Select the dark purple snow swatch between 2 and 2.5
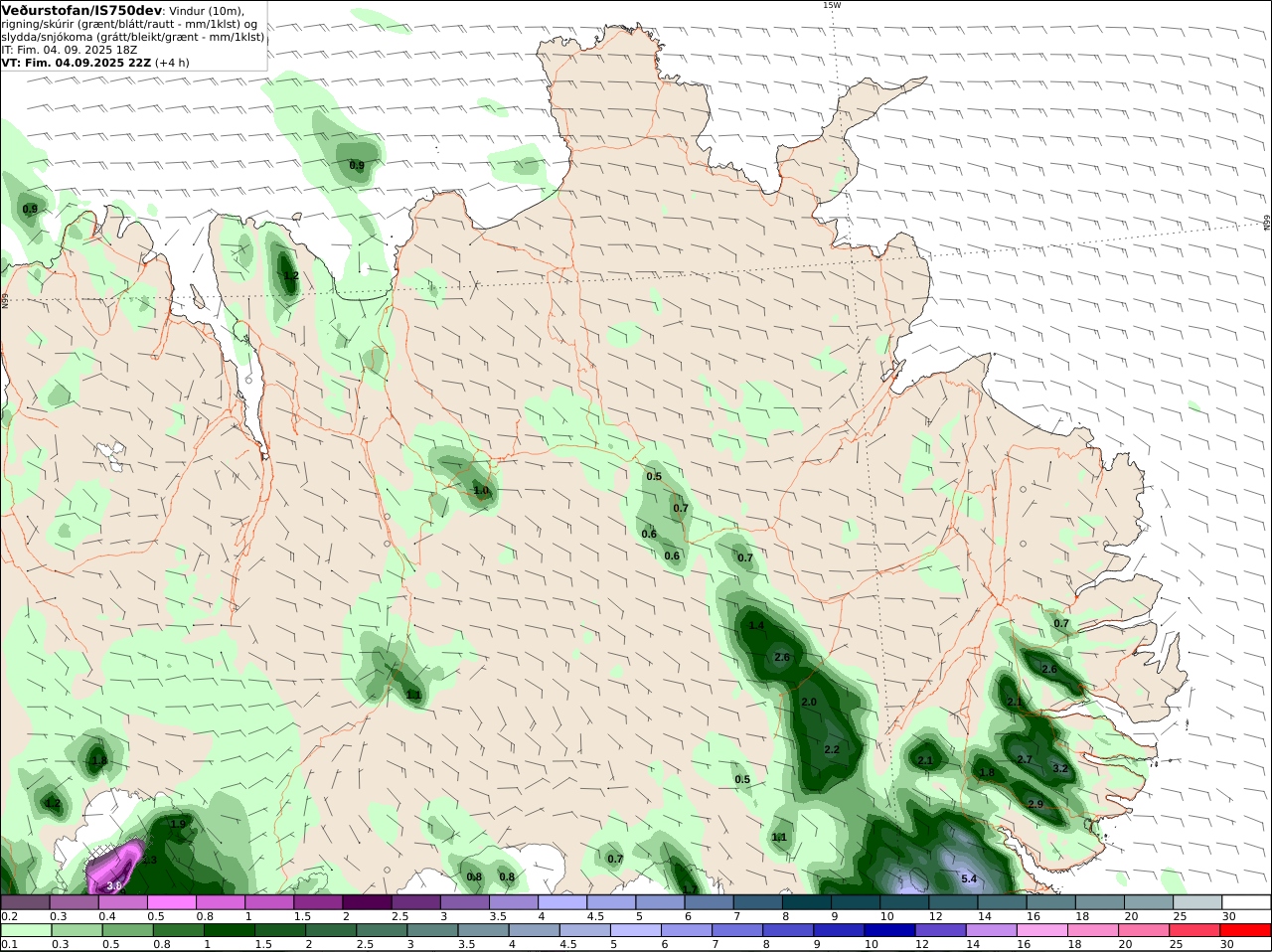This screenshot has width=1272, height=952. click(x=367, y=902)
